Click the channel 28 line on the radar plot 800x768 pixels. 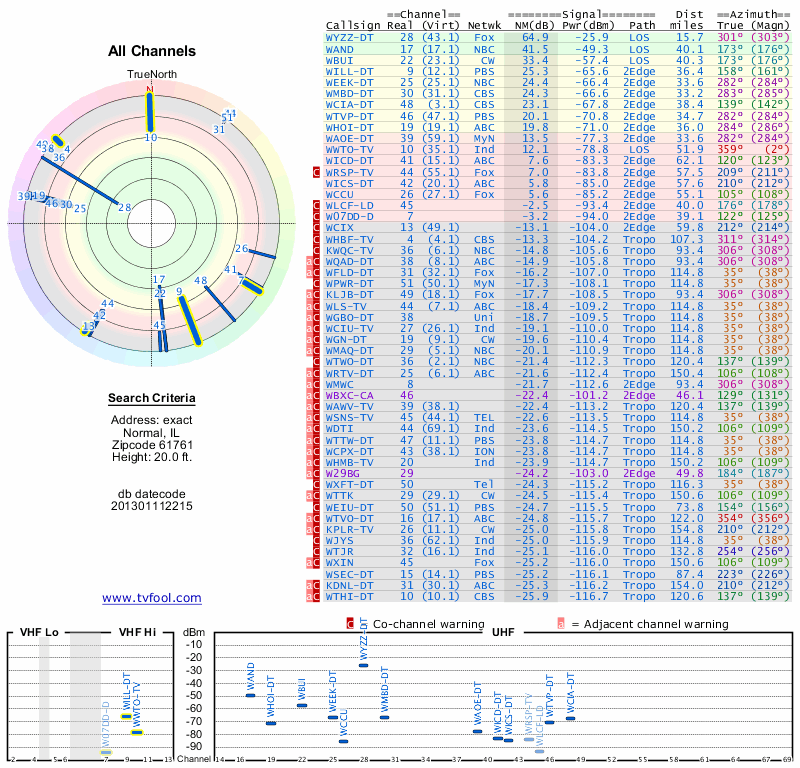coord(79,181)
